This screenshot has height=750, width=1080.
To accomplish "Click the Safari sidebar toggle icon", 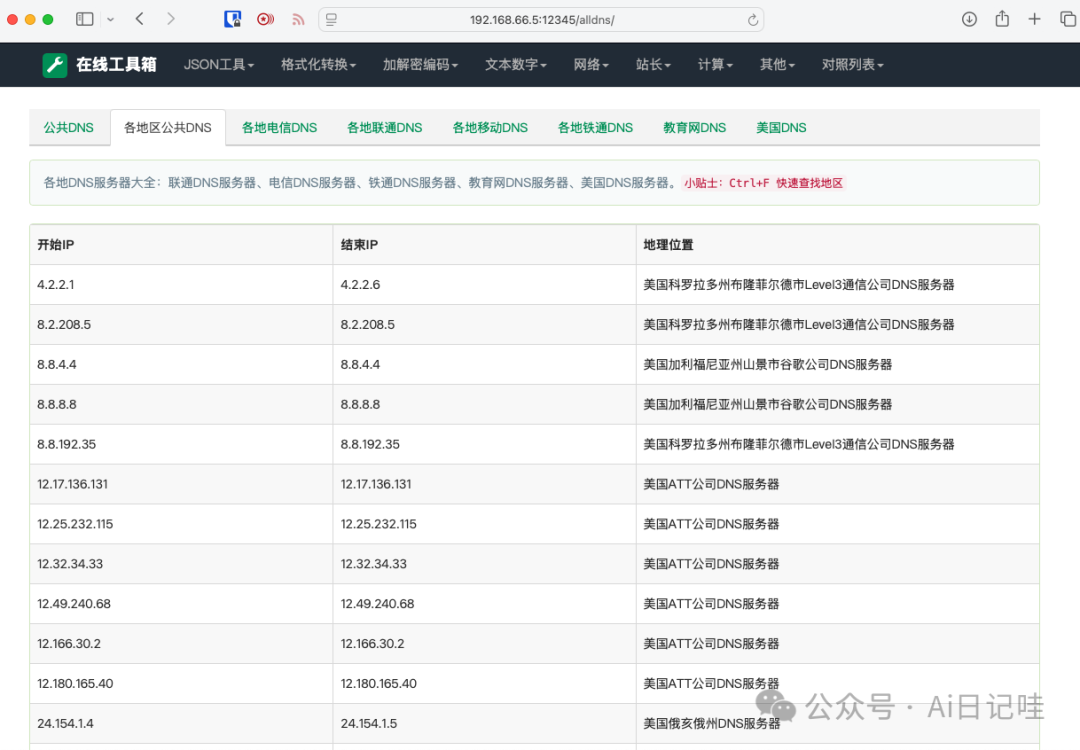I will (x=84, y=19).
